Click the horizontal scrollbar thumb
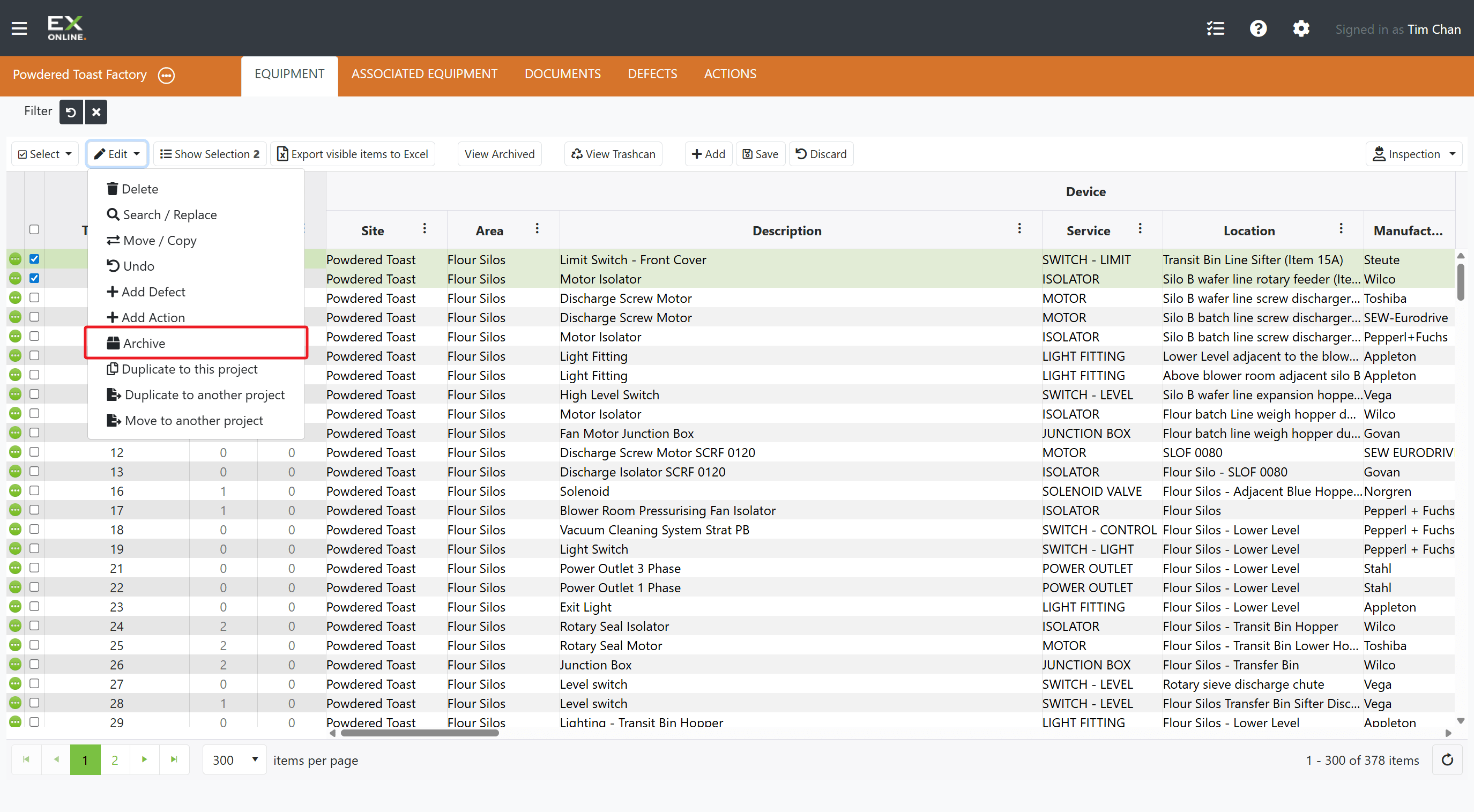Image resolution: width=1474 pixels, height=812 pixels. pos(420,733)
